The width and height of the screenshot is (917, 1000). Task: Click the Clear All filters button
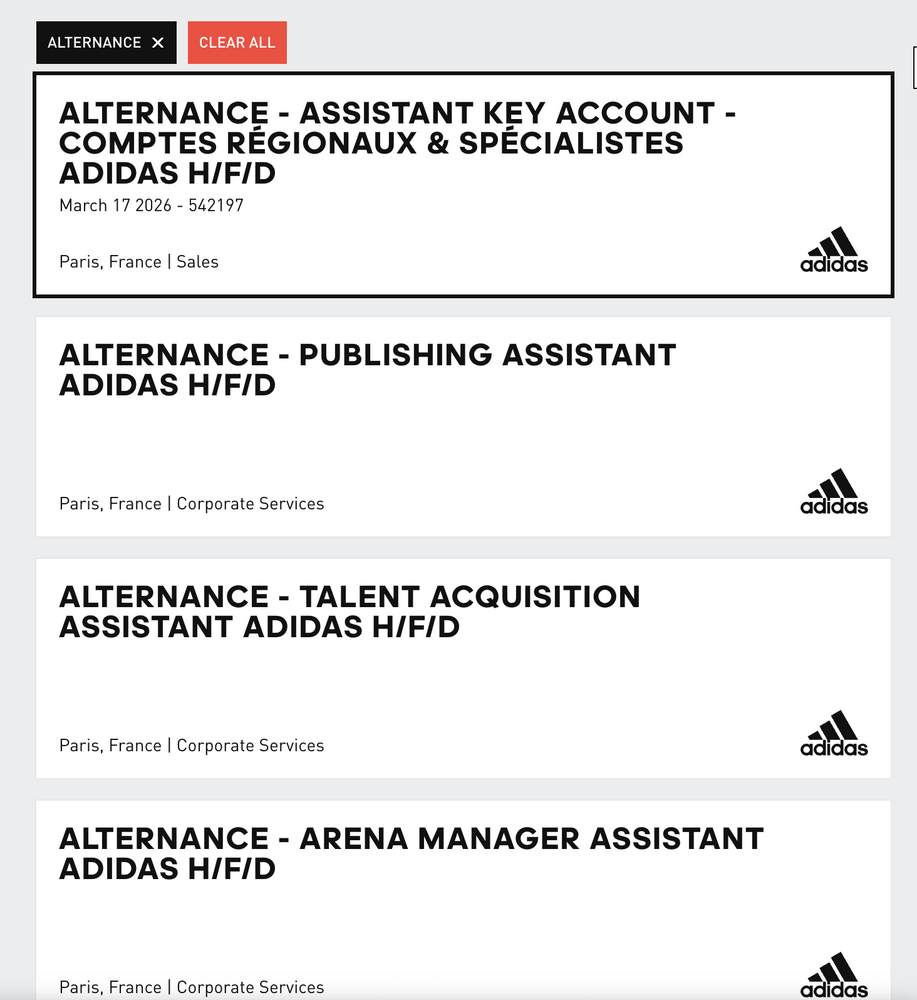(237, 43)
